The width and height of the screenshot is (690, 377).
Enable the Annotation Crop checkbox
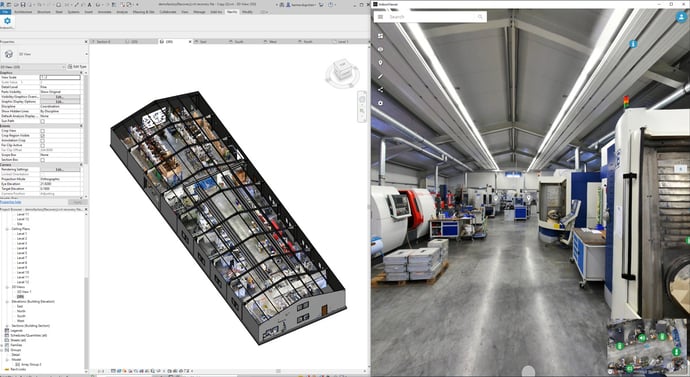click(x=43, y=140)
